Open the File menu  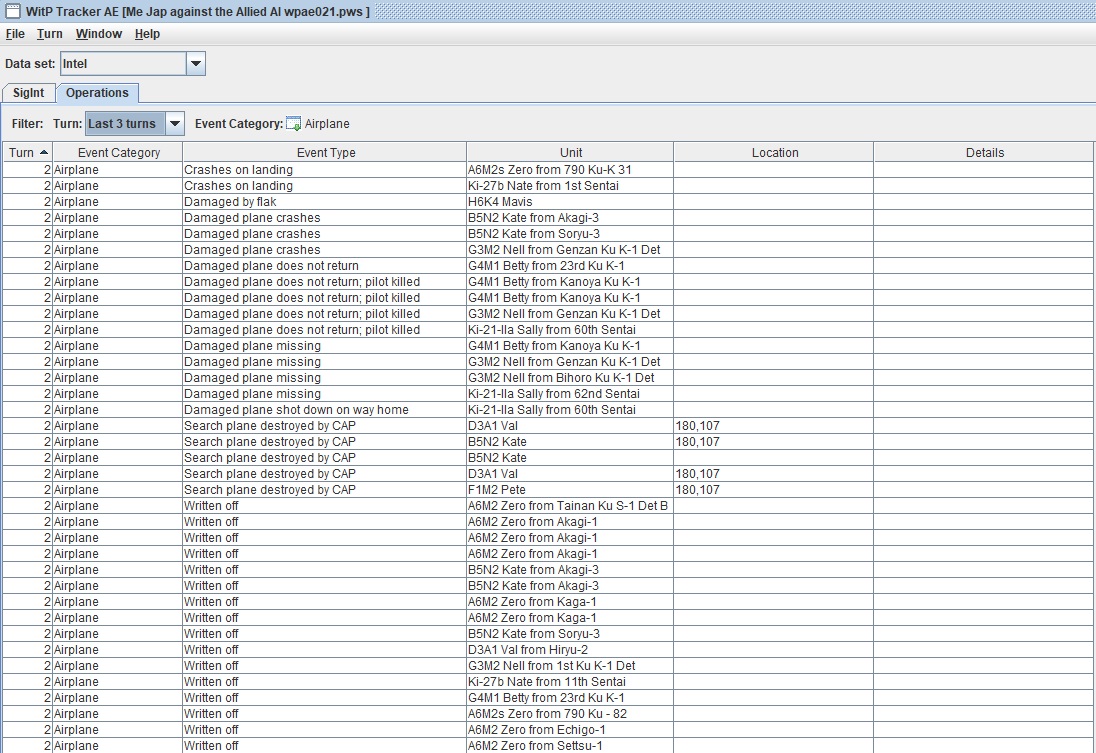pyautogui.click(x=15, y=34)
